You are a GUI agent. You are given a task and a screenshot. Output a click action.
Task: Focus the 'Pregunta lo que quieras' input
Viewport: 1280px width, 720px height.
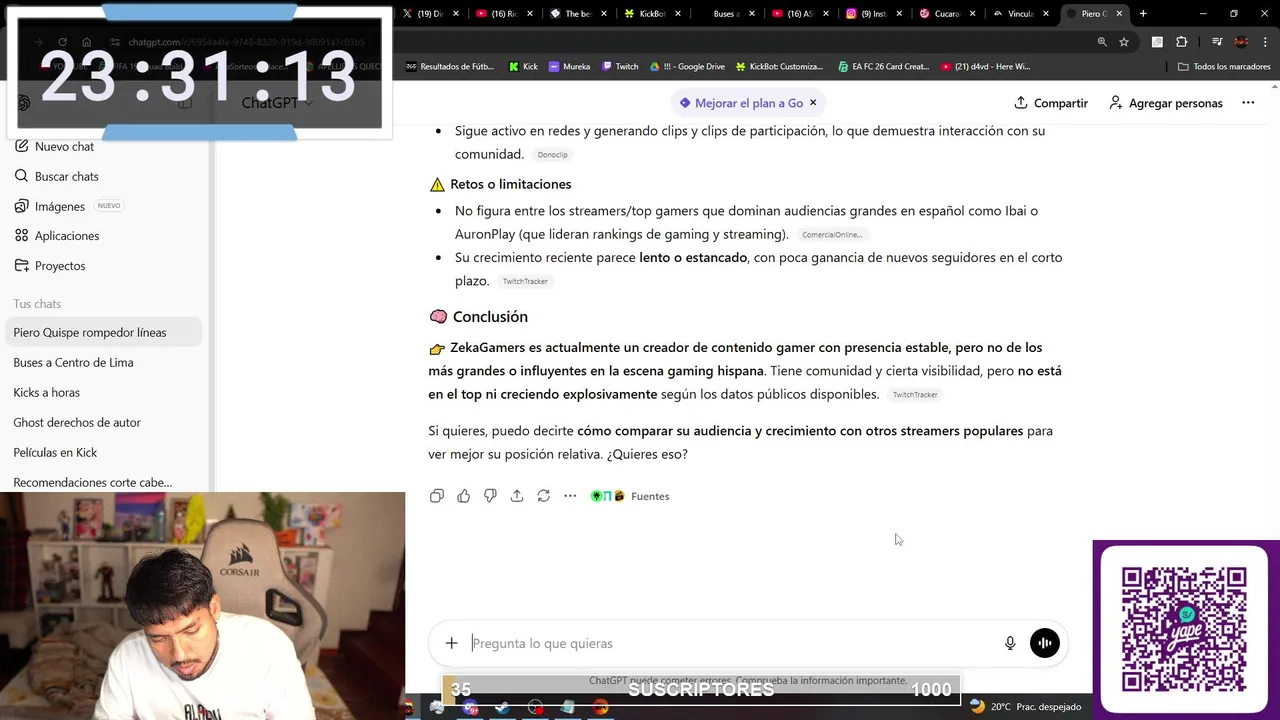tap(730, 643)
